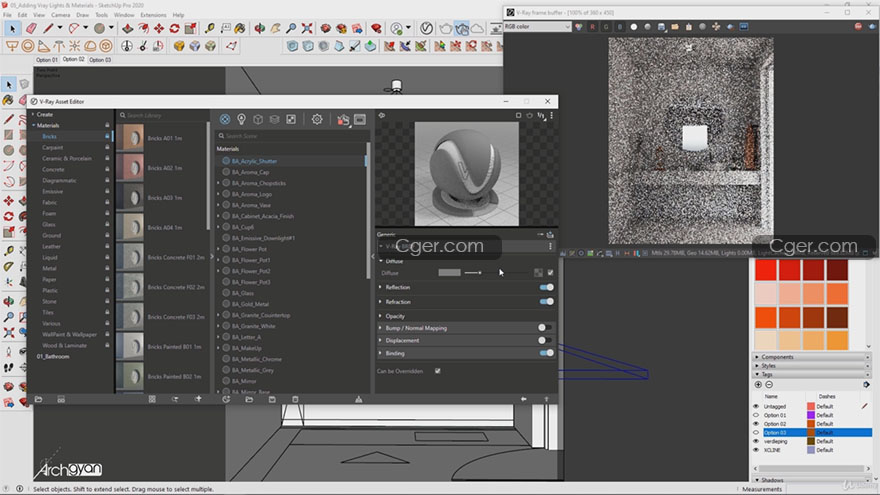Click the Tape Measure tool
Screen dimensions: 880x495
(x=209, y=28)
